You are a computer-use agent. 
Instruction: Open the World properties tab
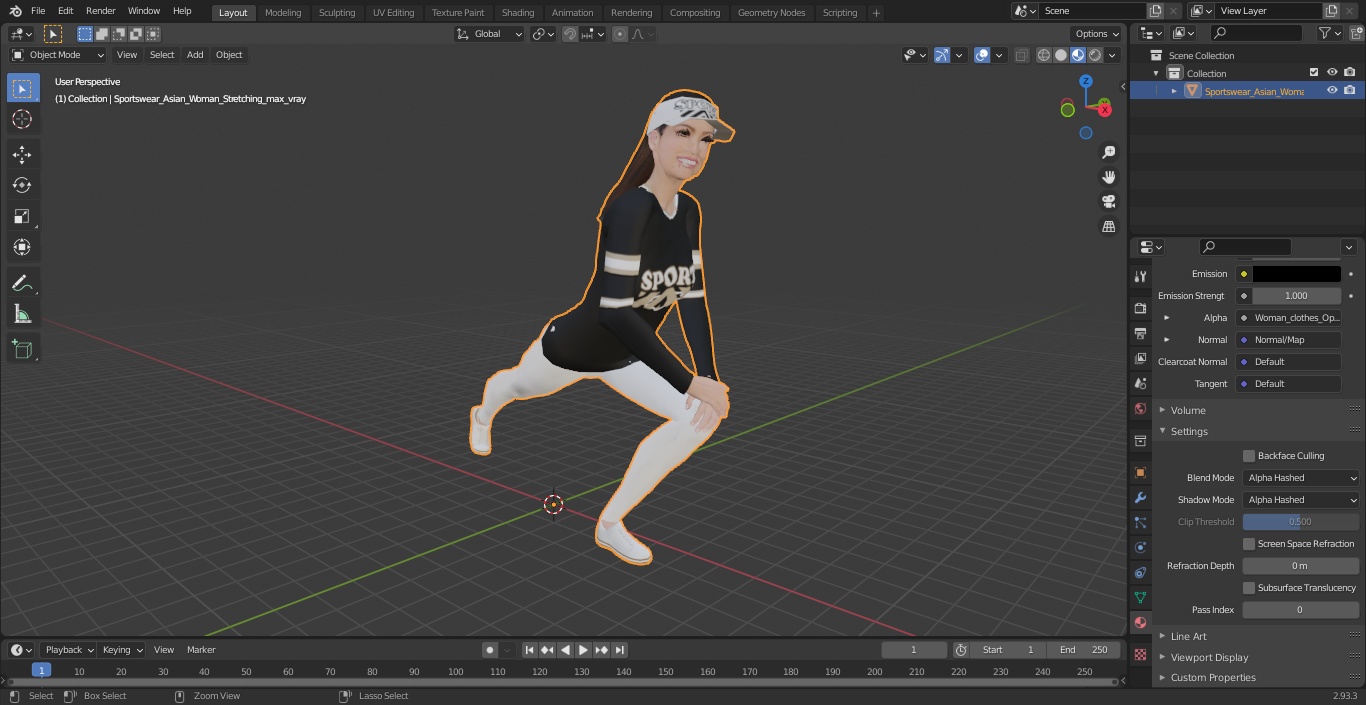click(1140, 409)
